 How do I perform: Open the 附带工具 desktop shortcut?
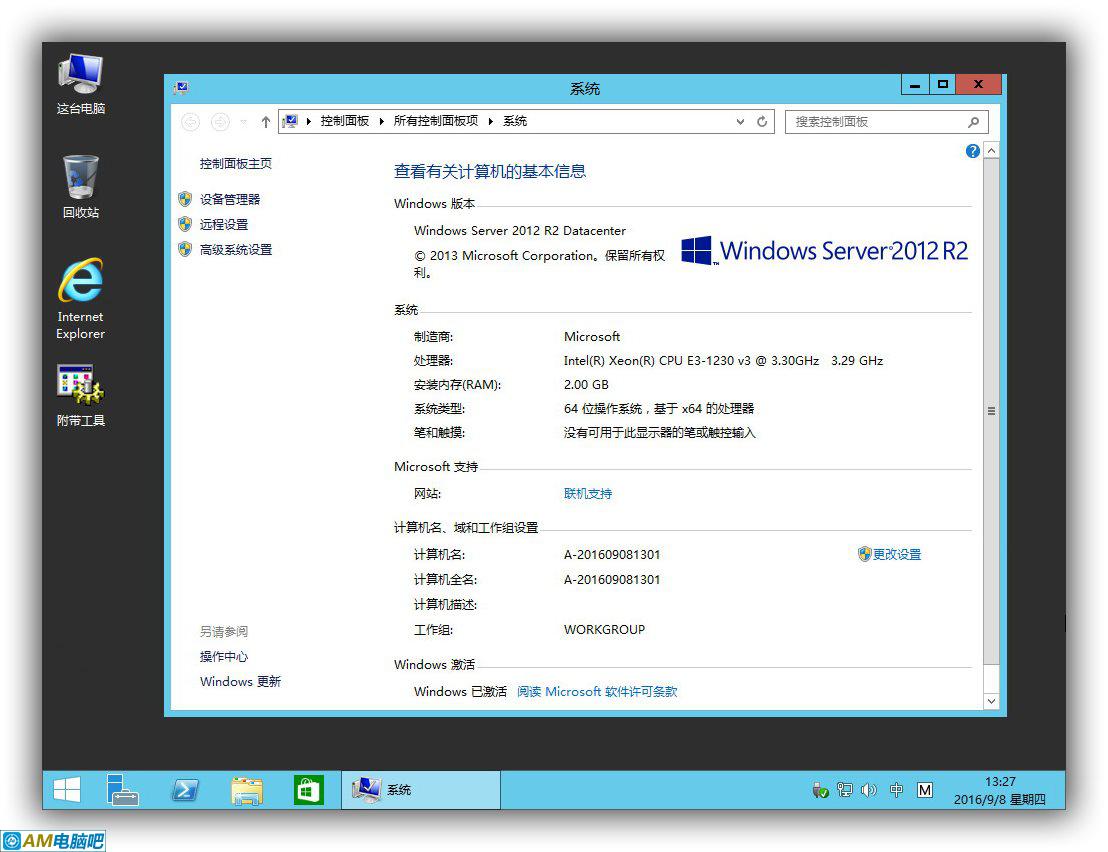point(81,396)
